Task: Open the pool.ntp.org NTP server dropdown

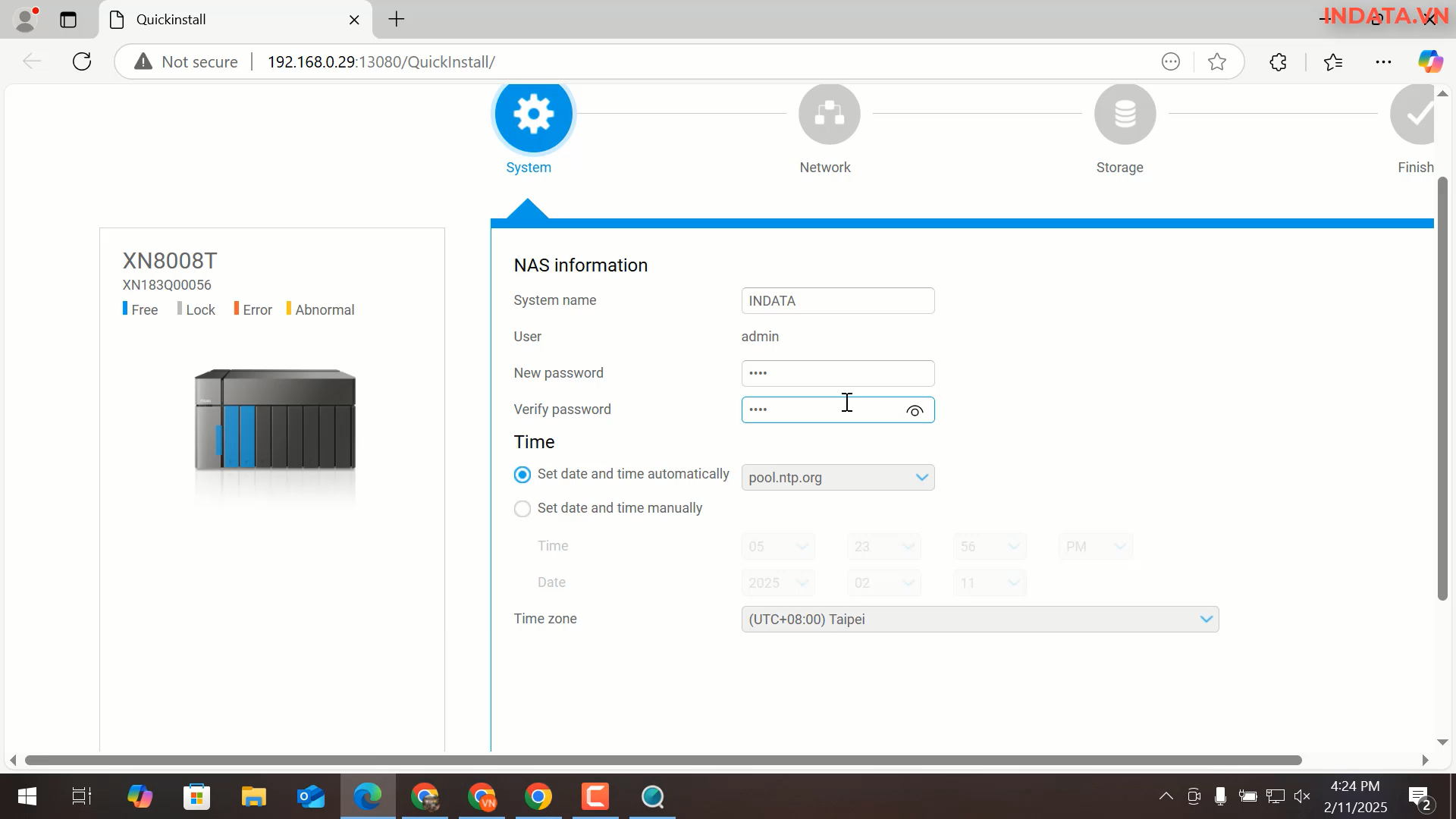Action: [x=838, y=478]
